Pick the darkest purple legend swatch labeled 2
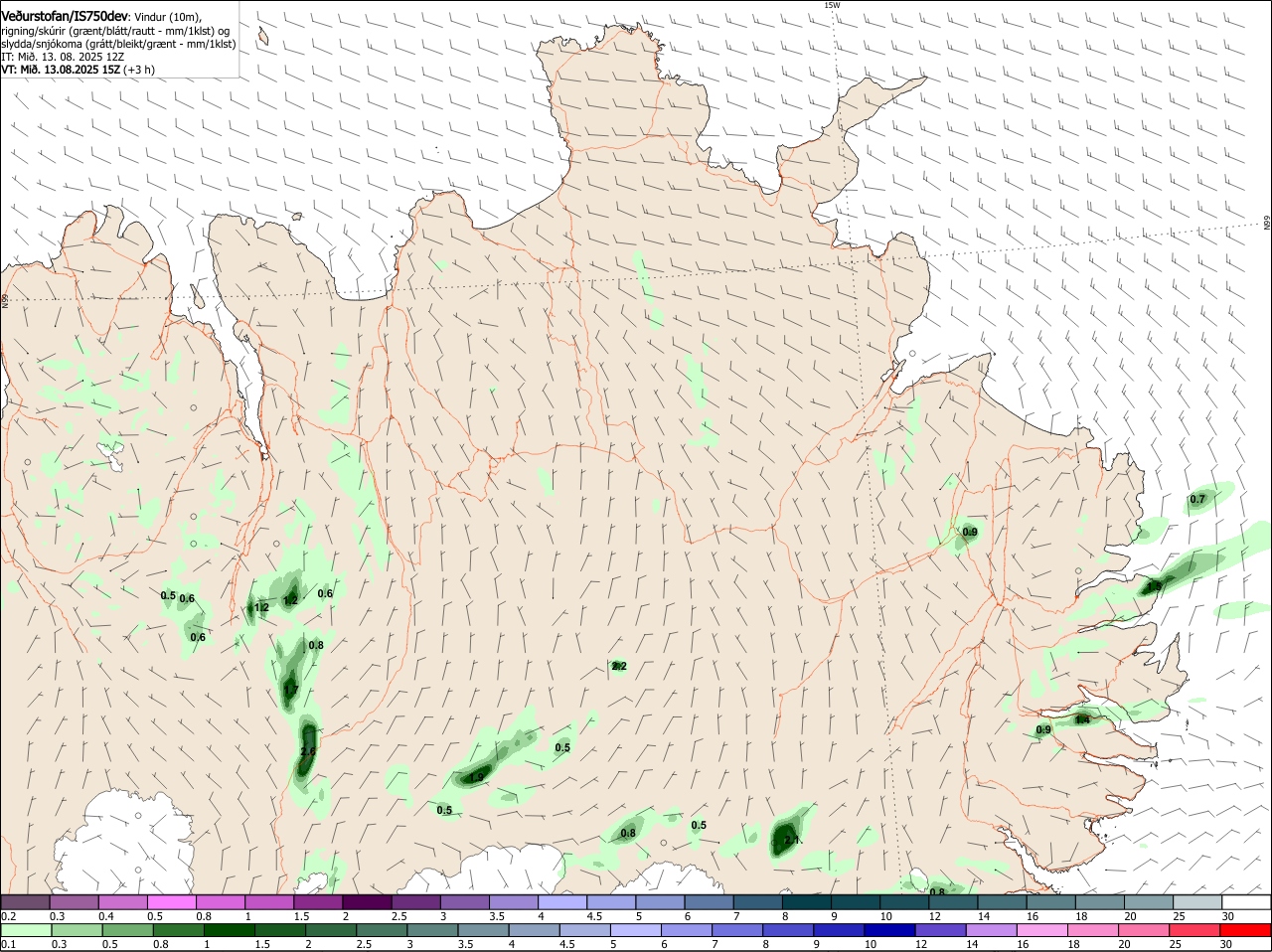Viewport: 1272px width, 952px height. tap(367, 902)
